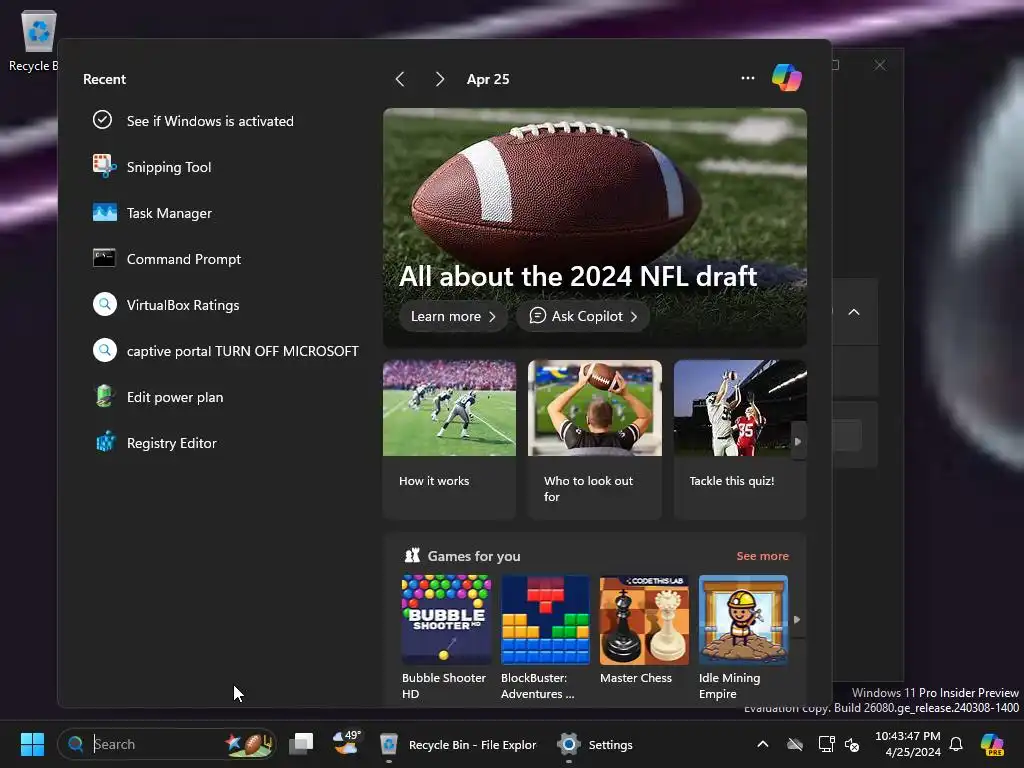The image size is (1024, 768).
Task: Open Copilot Preview in the taskbar
Action: pos(992,744)
